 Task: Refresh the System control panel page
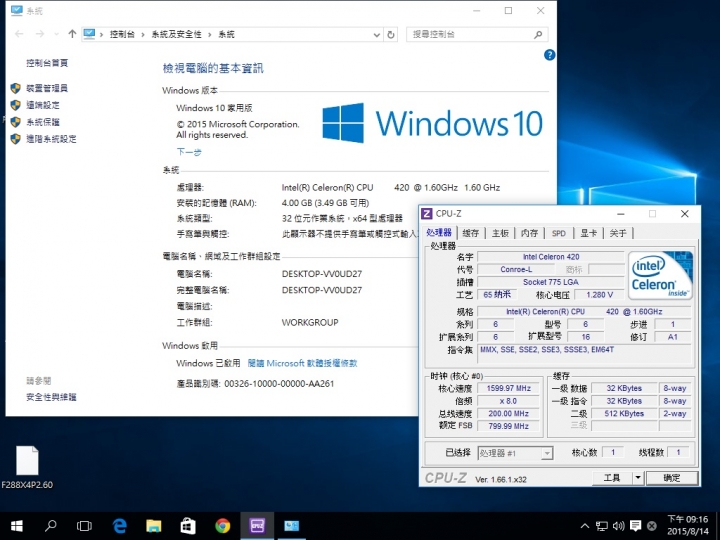pyautogui.click(x=391, y=34)
